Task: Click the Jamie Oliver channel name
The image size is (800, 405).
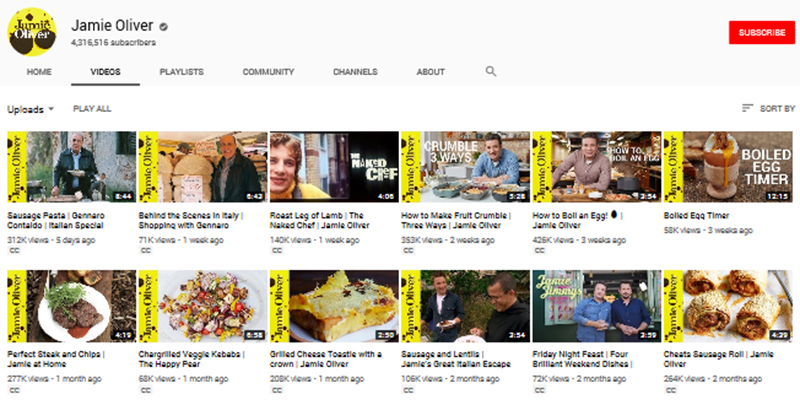Action: pyautogui.click(x=112, y=25)
